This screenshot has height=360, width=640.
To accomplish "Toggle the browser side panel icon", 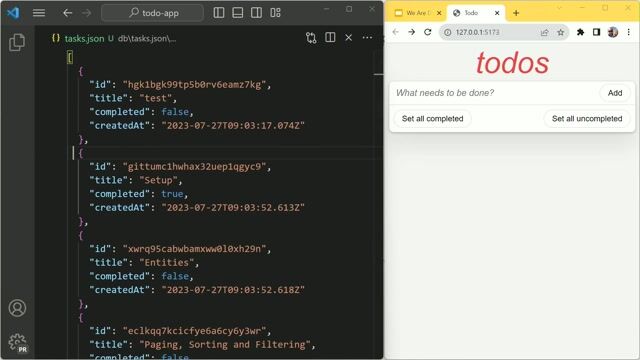I will click(596, 32).
